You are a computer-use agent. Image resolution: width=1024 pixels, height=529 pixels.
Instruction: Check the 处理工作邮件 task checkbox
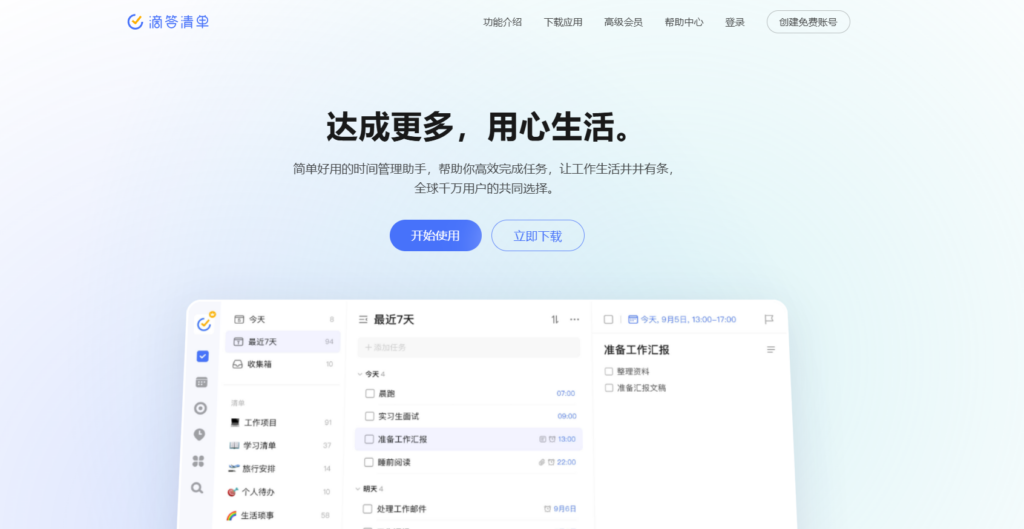pos(367,509)
